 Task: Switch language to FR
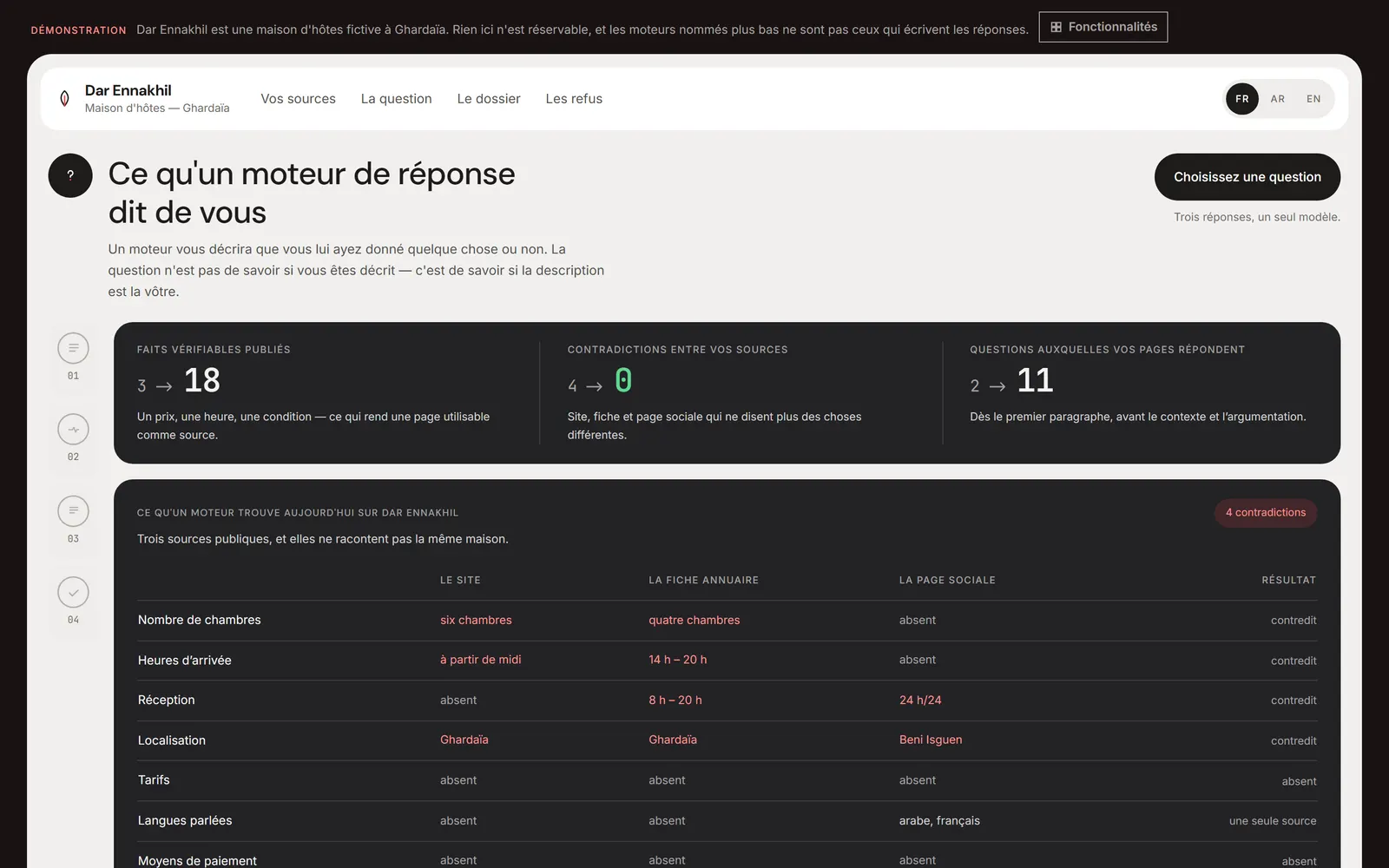[1242, 99]
